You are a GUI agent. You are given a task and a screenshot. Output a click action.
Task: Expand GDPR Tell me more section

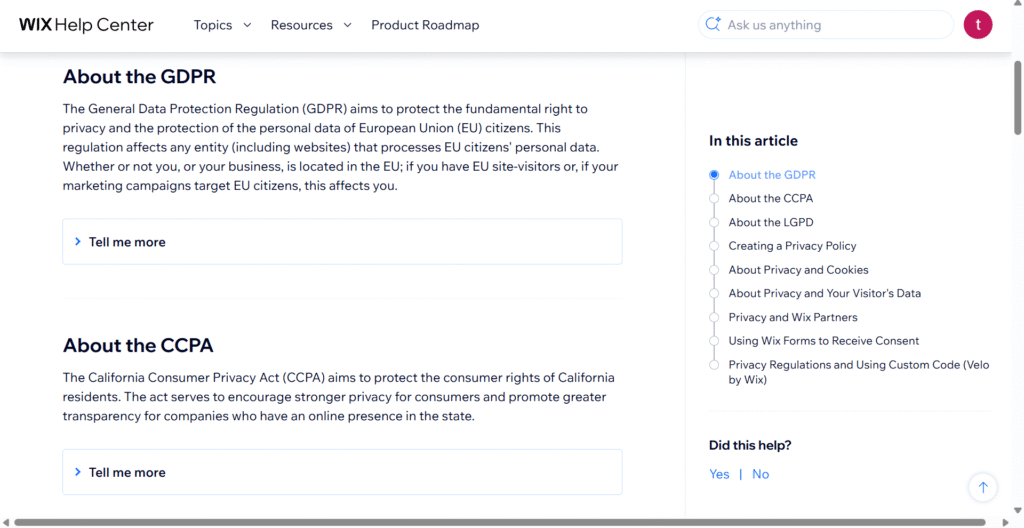pyautogui.click(x=127, y=242)
